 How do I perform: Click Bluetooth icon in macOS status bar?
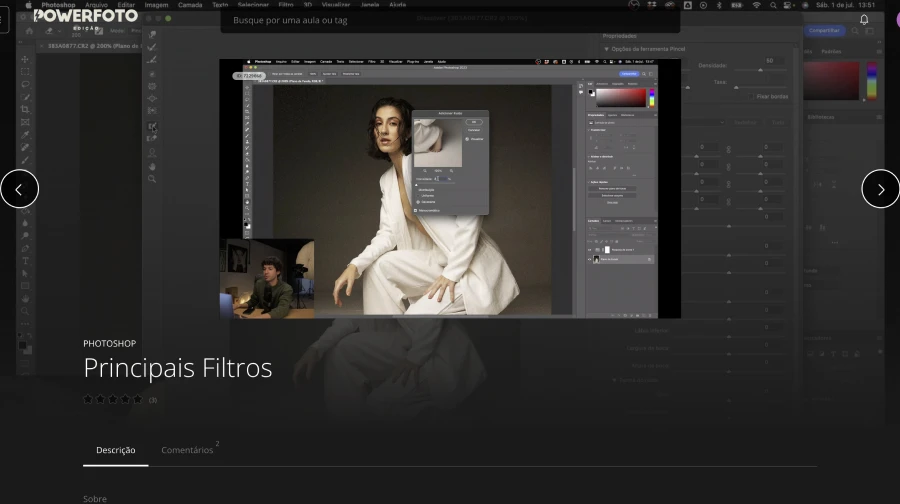719,5
